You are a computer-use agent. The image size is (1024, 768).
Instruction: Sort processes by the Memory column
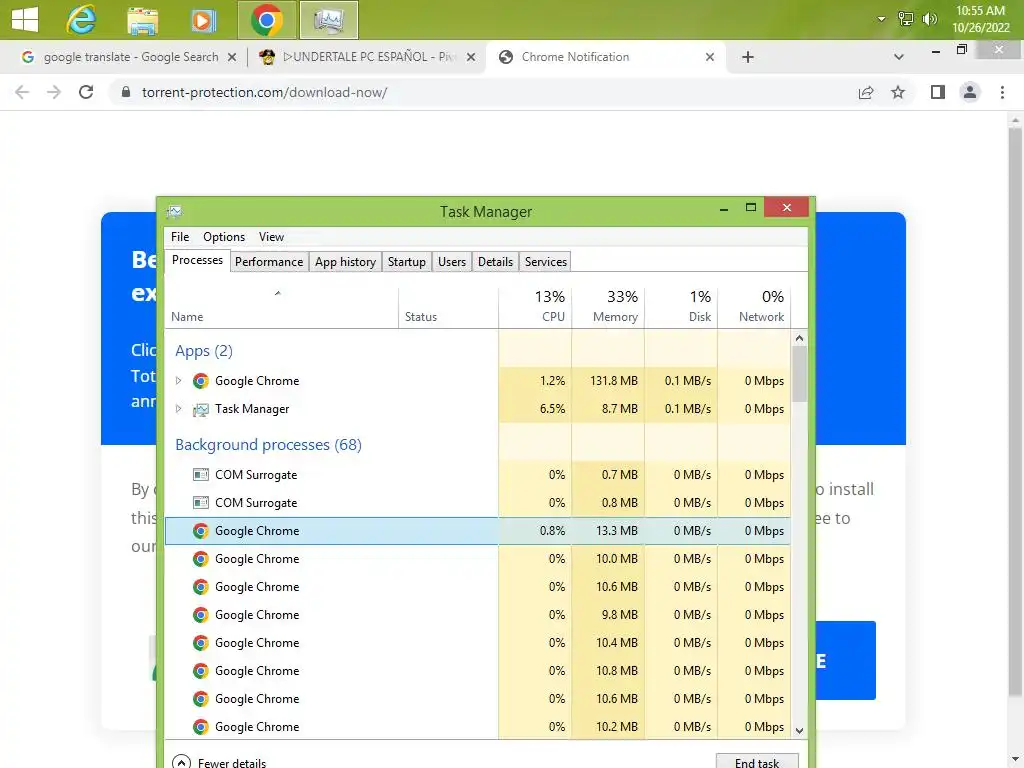coord(608,308)
